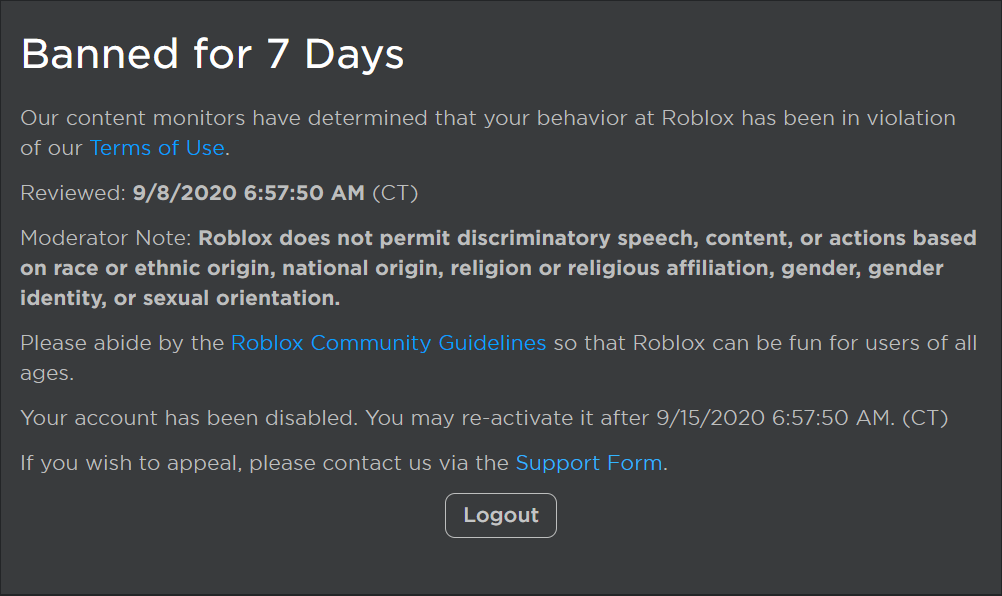Image resolution: width=1002 pixels, height=596 pixels.
Task: Click the "Banned for 7 Days" heading
Action: (212, 54)
